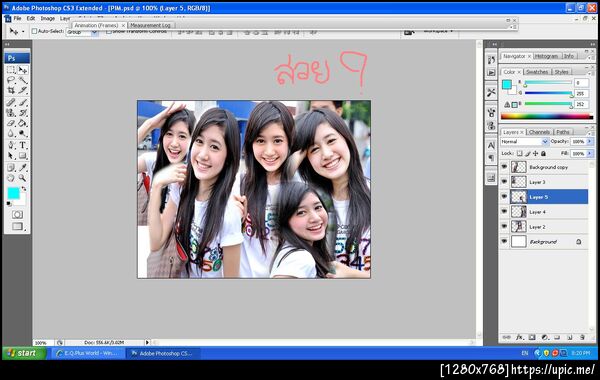Click the foreground color swatch in toolbox
Viewport: 600px width, 380px height.
(13, 193)
